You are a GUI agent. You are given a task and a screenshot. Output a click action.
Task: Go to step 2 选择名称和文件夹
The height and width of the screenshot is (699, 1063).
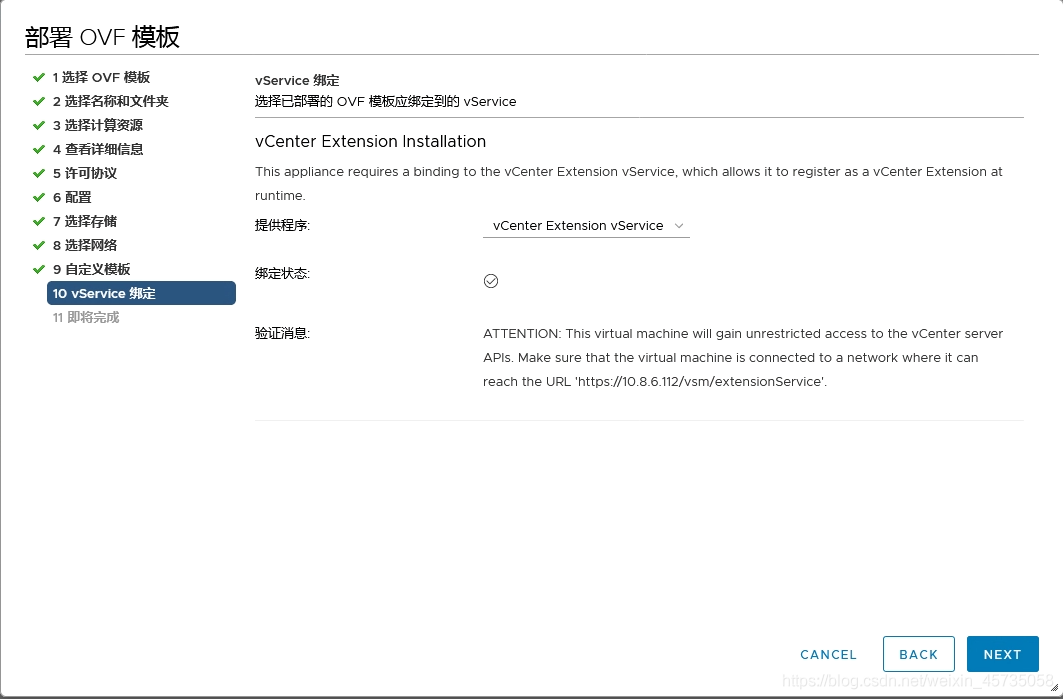111,101
